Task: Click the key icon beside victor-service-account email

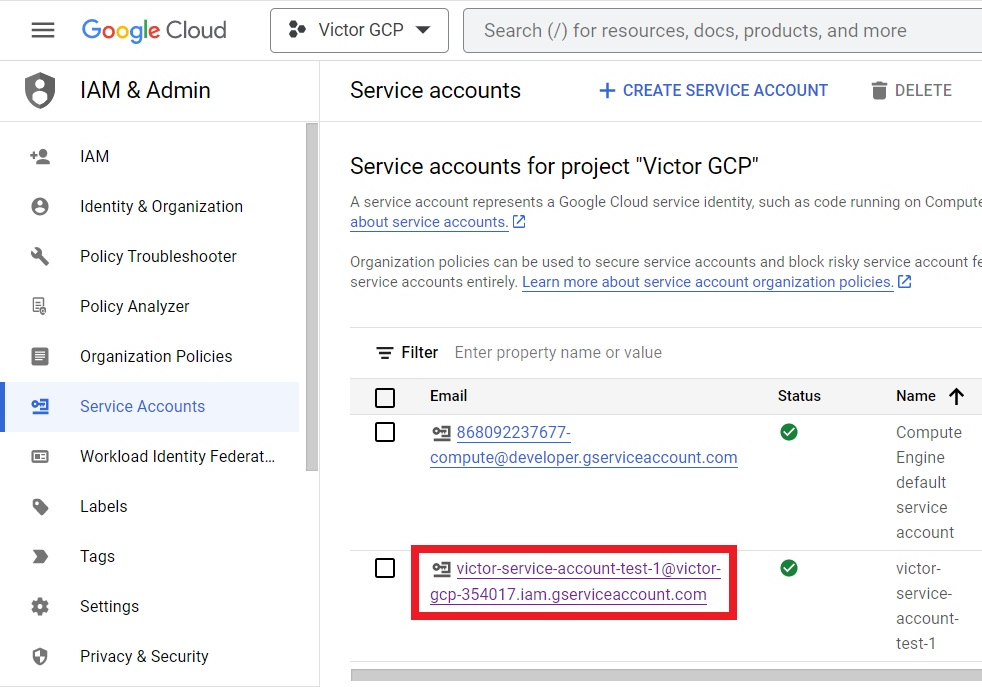Action: pyautogui.click(x=442, y=568)
